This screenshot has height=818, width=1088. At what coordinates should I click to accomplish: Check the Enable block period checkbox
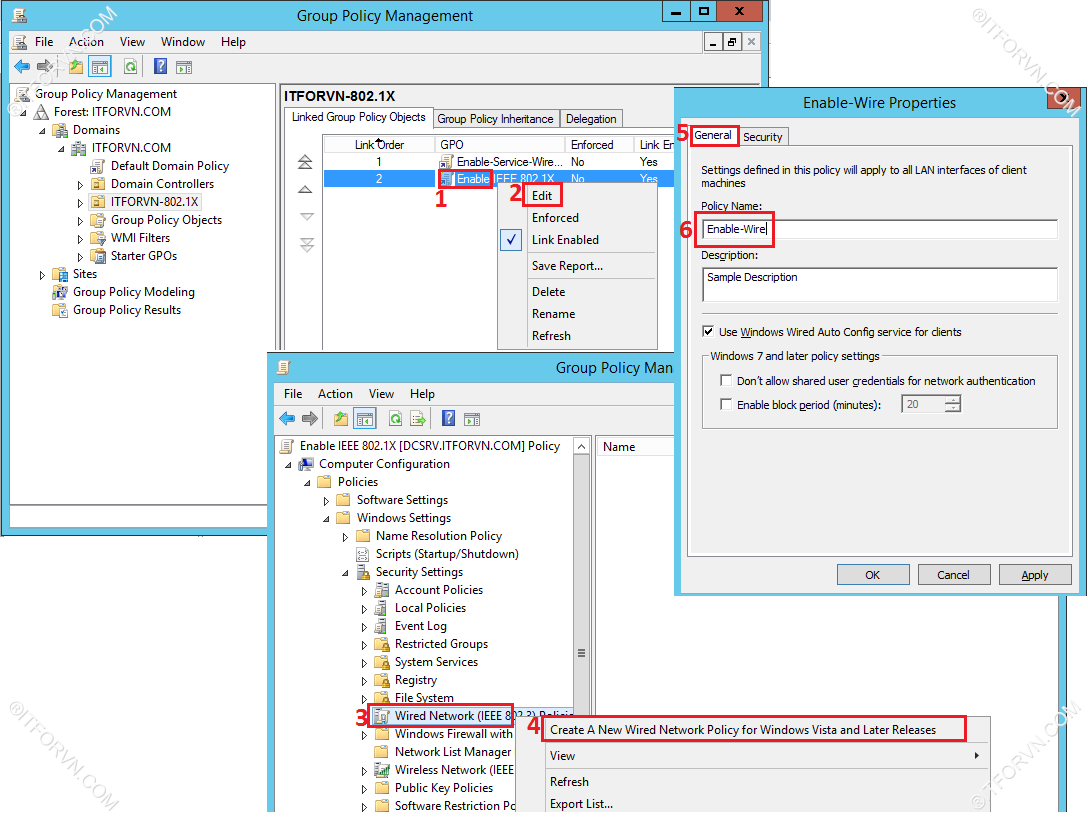(726, 405)
